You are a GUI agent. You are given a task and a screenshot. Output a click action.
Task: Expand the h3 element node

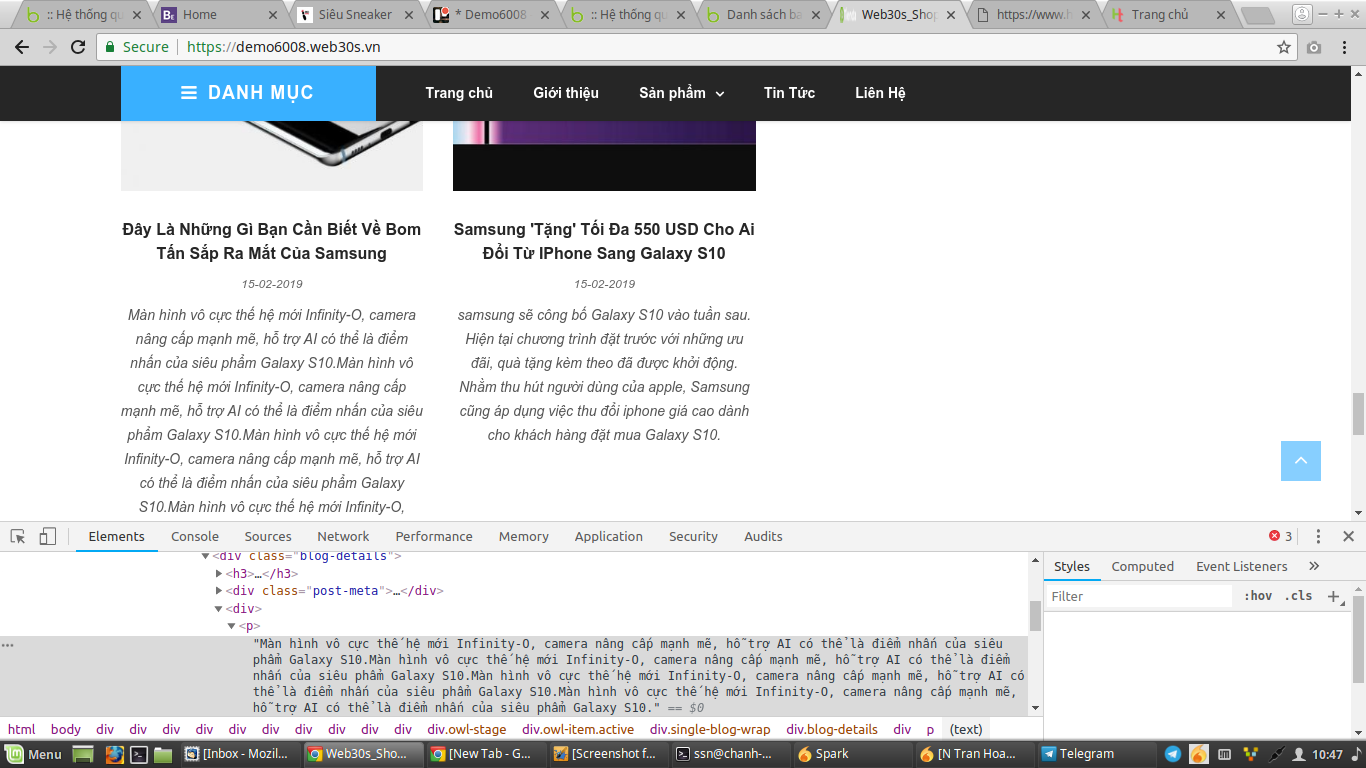(x=219, y=574)
